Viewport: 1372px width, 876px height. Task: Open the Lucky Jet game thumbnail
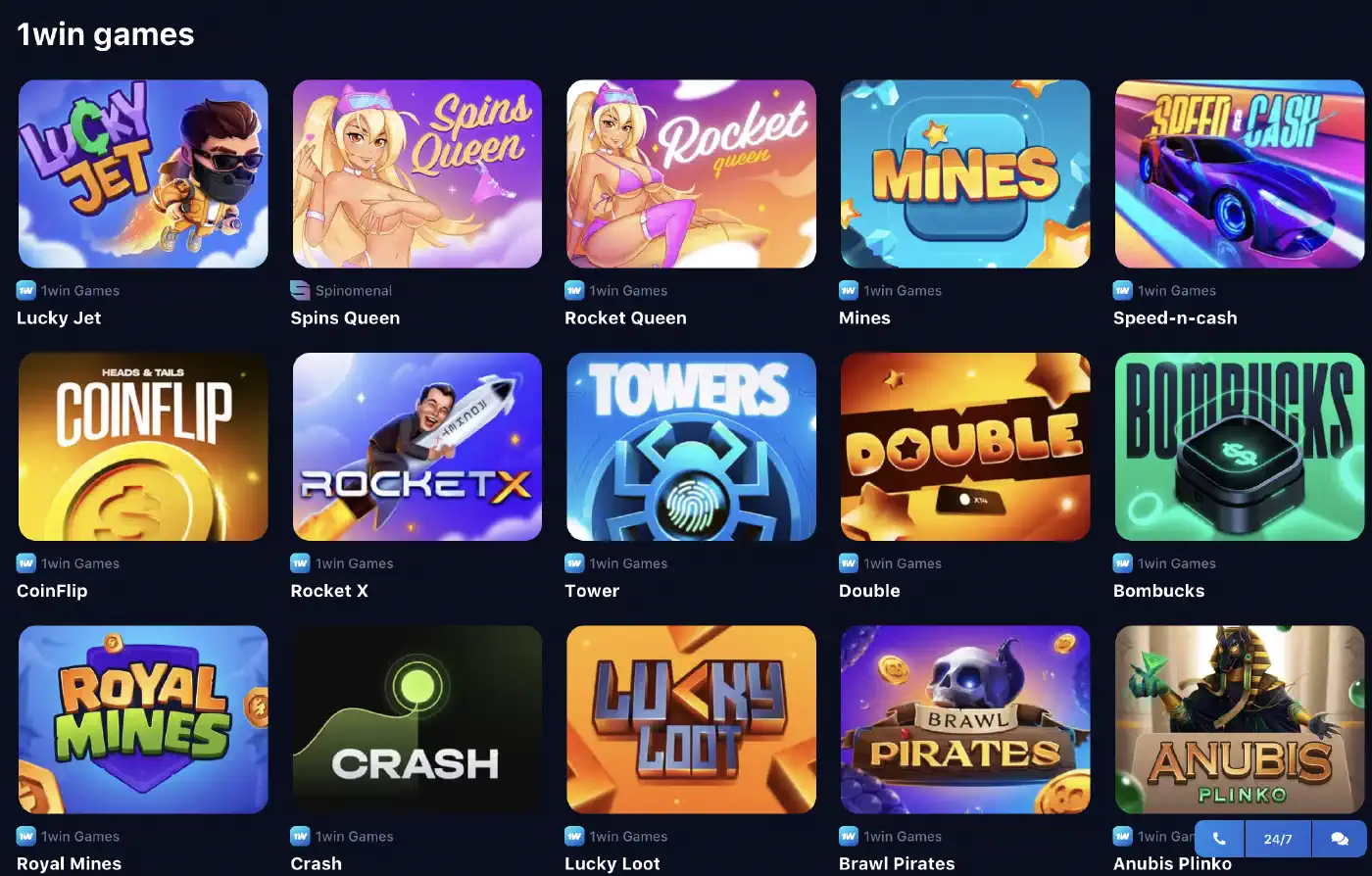click(143, 173)
